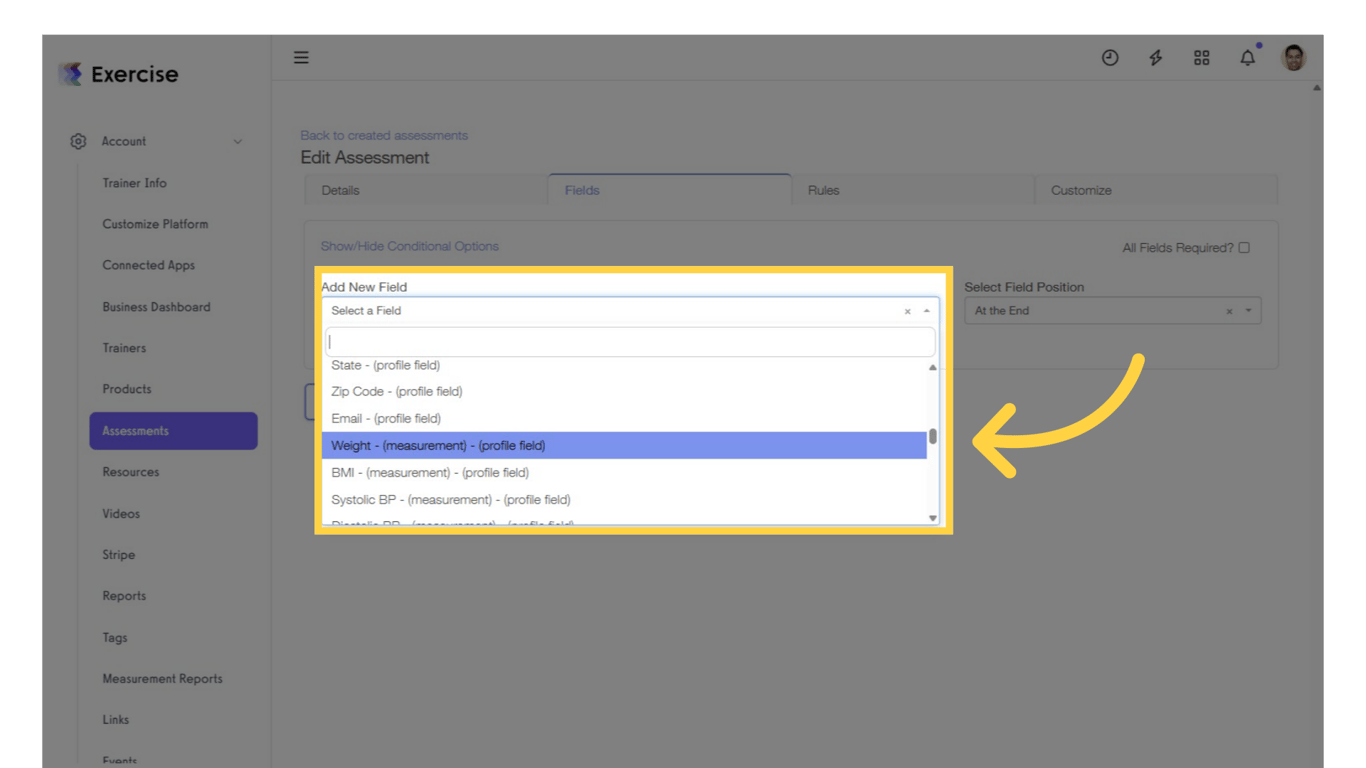Toggle the hamburger menu icon
Viewport: 1366px width, 768px height.
pos(301,57)
